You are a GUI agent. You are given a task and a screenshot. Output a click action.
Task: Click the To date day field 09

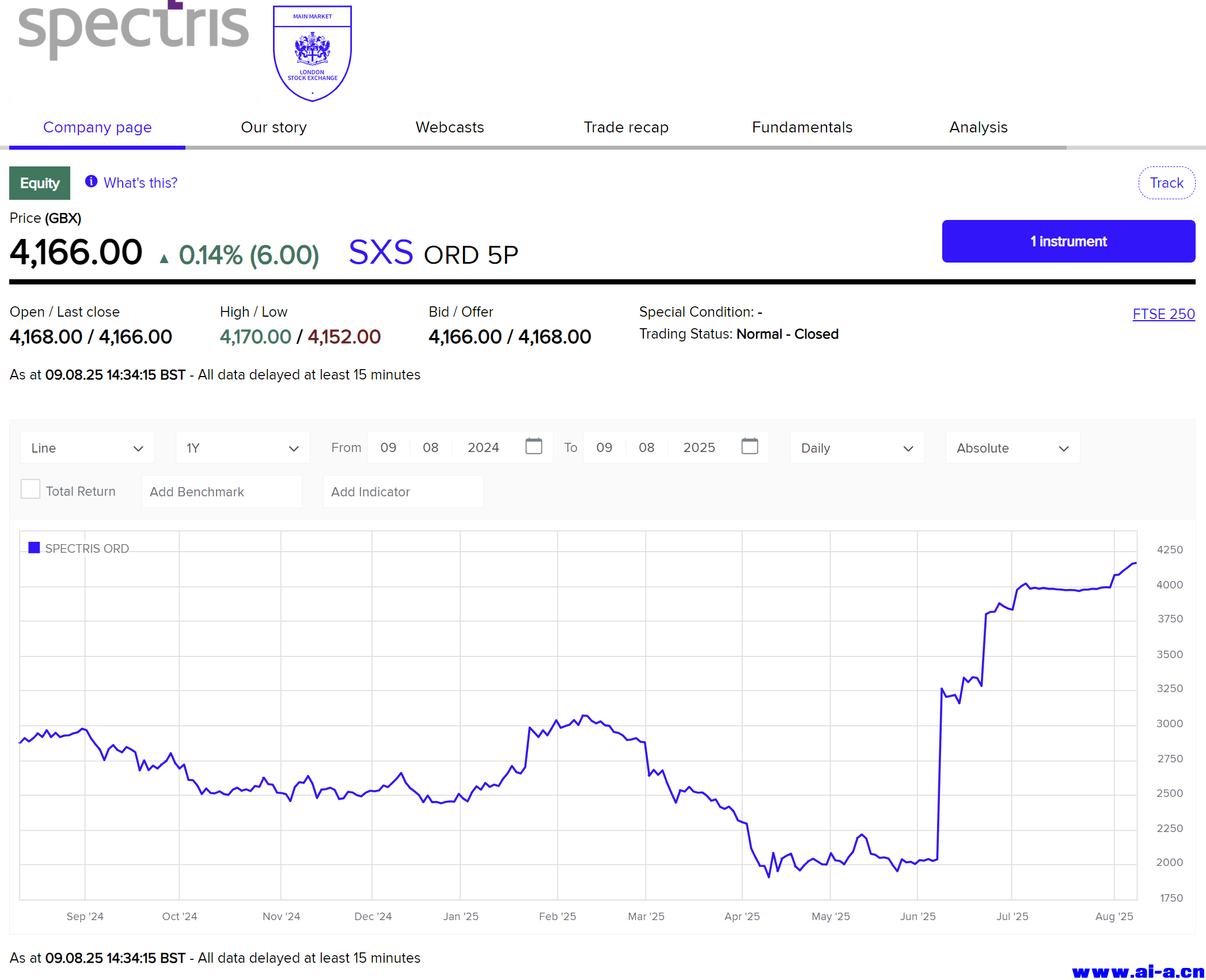pos(604,447)
